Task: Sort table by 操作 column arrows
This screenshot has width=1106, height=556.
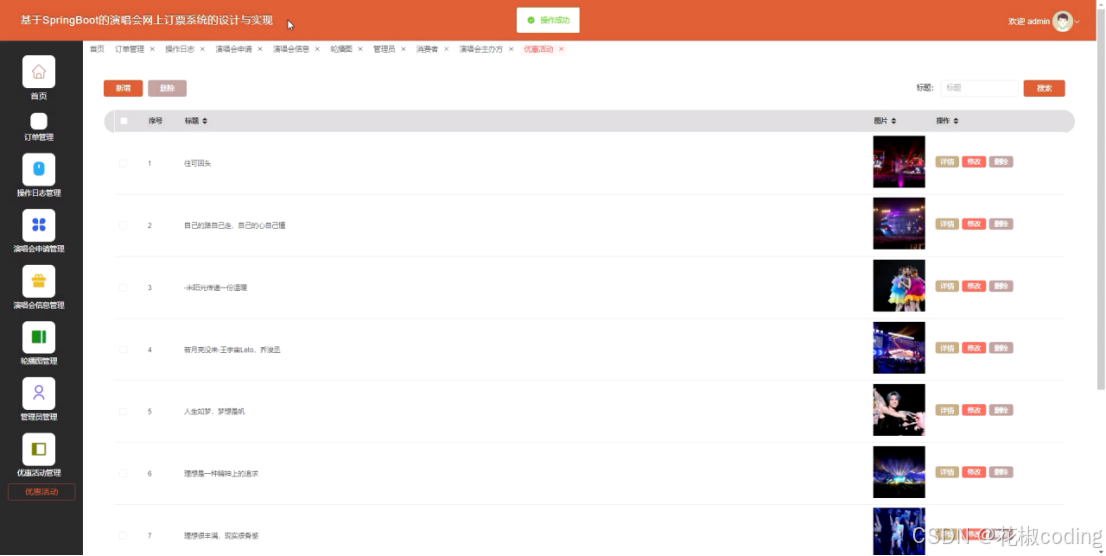Action: pyautogui.click(x=956, y=121)
